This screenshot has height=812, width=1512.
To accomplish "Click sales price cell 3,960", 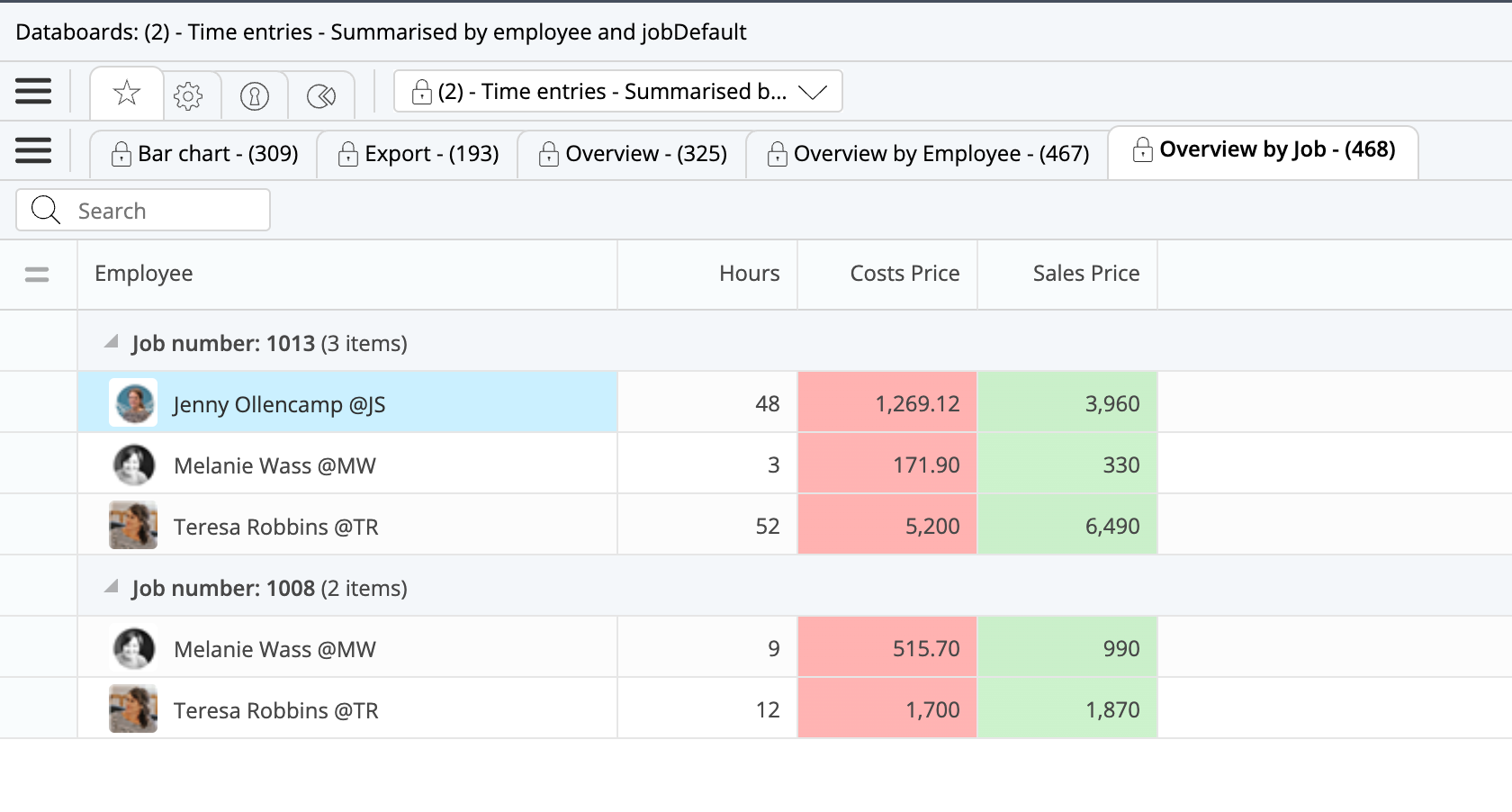I will tap(1067, 402).
